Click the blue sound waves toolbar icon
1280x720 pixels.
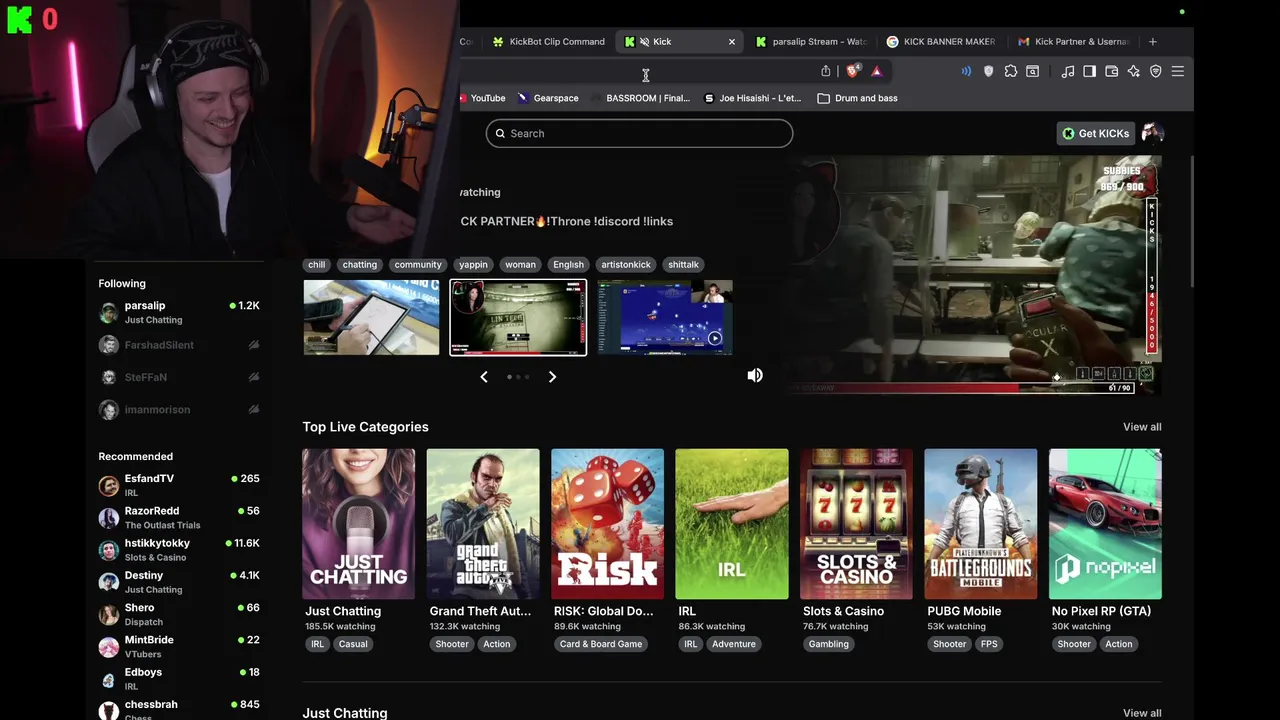[966, 71]
